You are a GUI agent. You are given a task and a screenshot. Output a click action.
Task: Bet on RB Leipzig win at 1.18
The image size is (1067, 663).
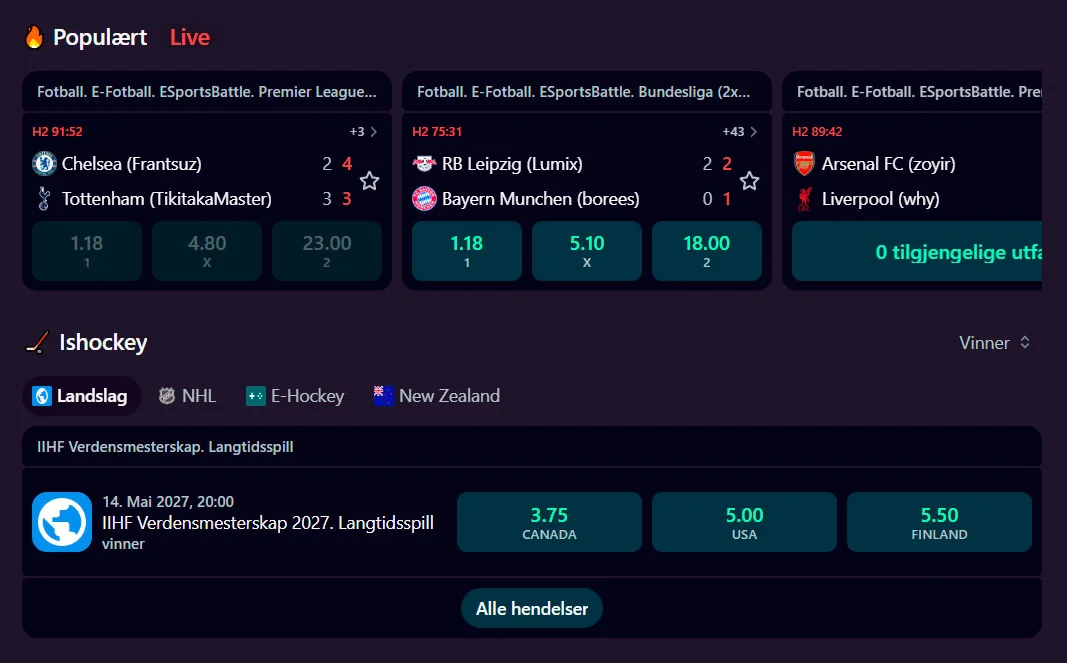pos(467,251)
